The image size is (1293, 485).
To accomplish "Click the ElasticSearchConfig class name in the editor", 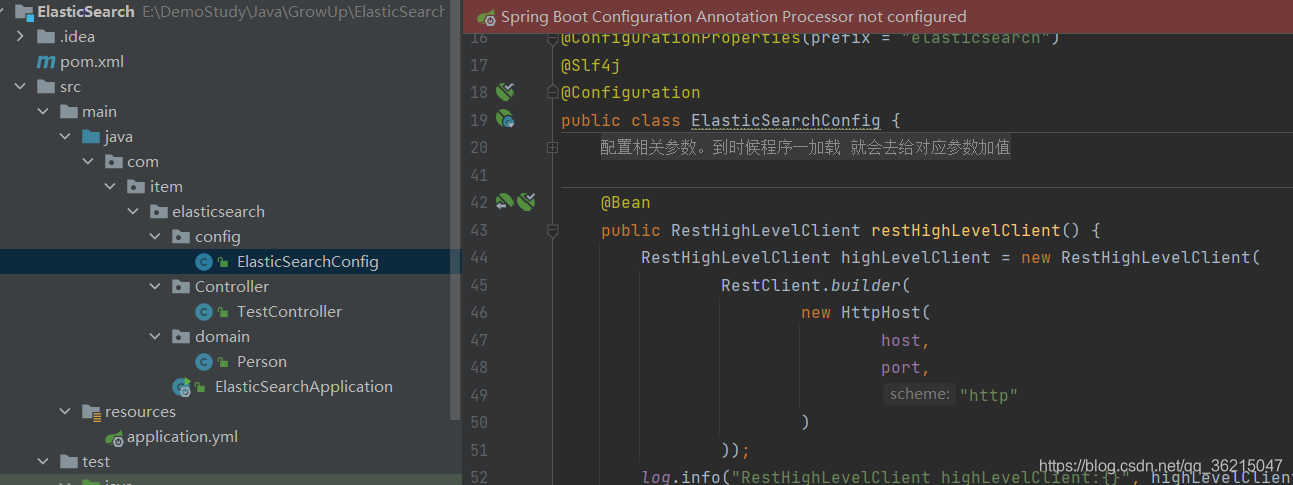I will [x=786, y=120].
